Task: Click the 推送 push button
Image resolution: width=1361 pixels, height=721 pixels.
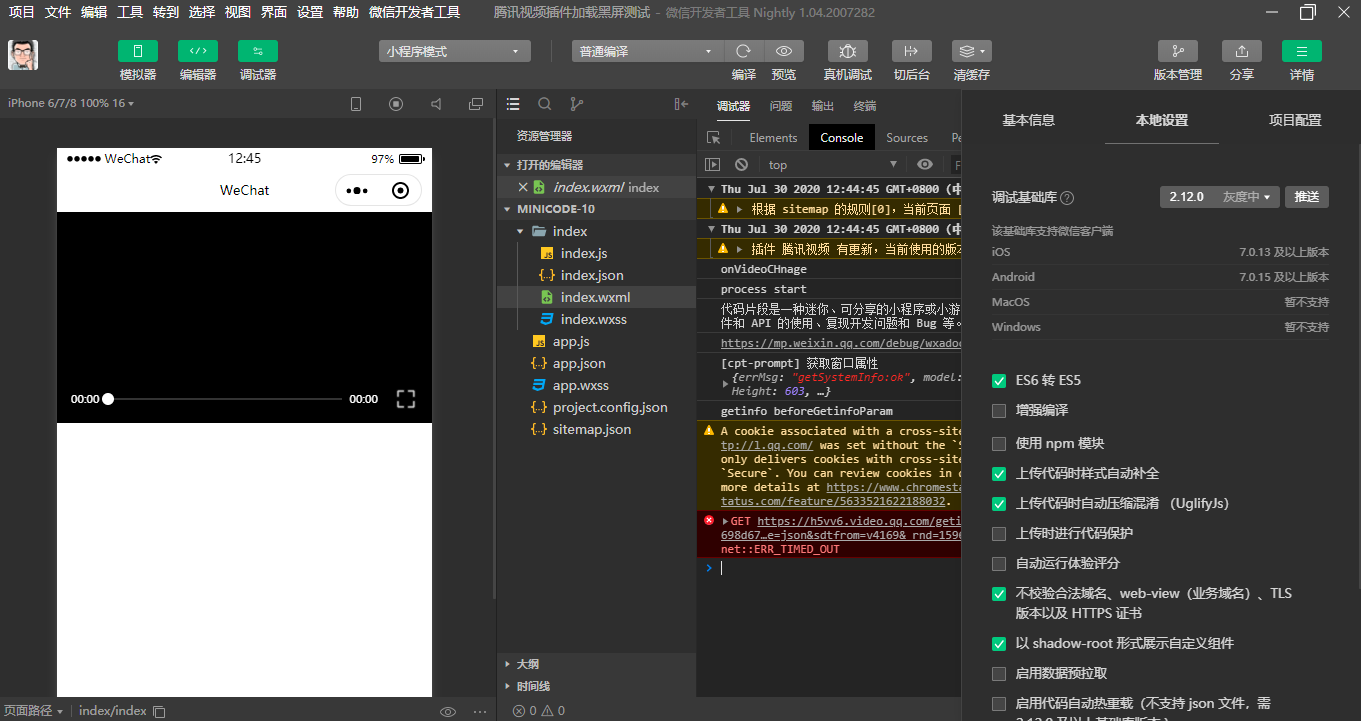Action: click(x=1307, y=197)
